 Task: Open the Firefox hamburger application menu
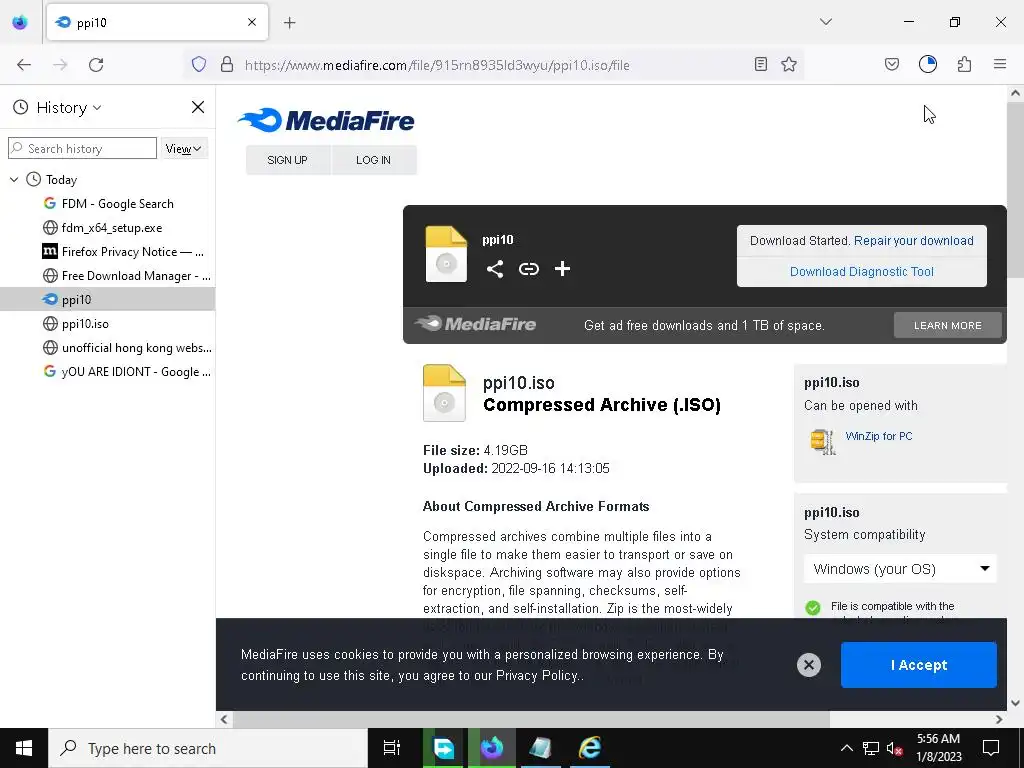[1000, 65]
